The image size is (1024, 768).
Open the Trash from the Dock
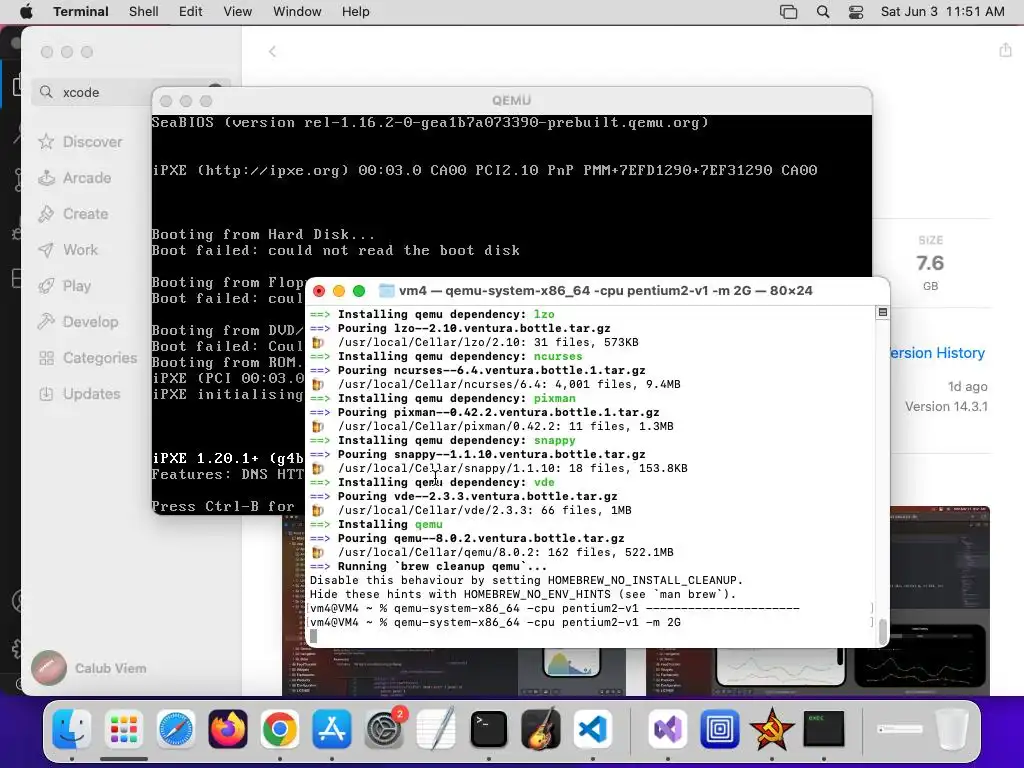pos(952,729)
